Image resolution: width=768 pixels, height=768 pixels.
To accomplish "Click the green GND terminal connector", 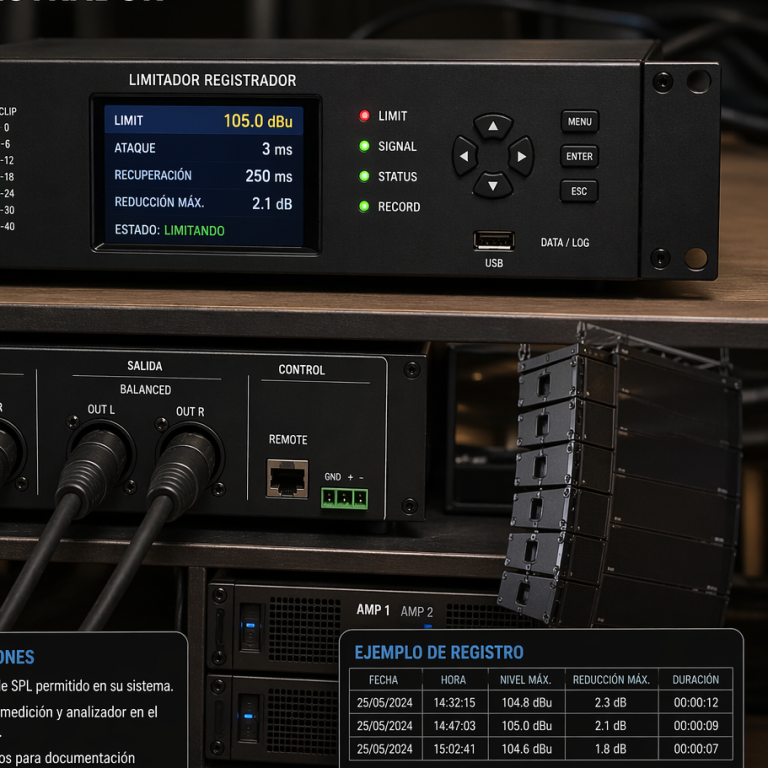I will (344, 496).
